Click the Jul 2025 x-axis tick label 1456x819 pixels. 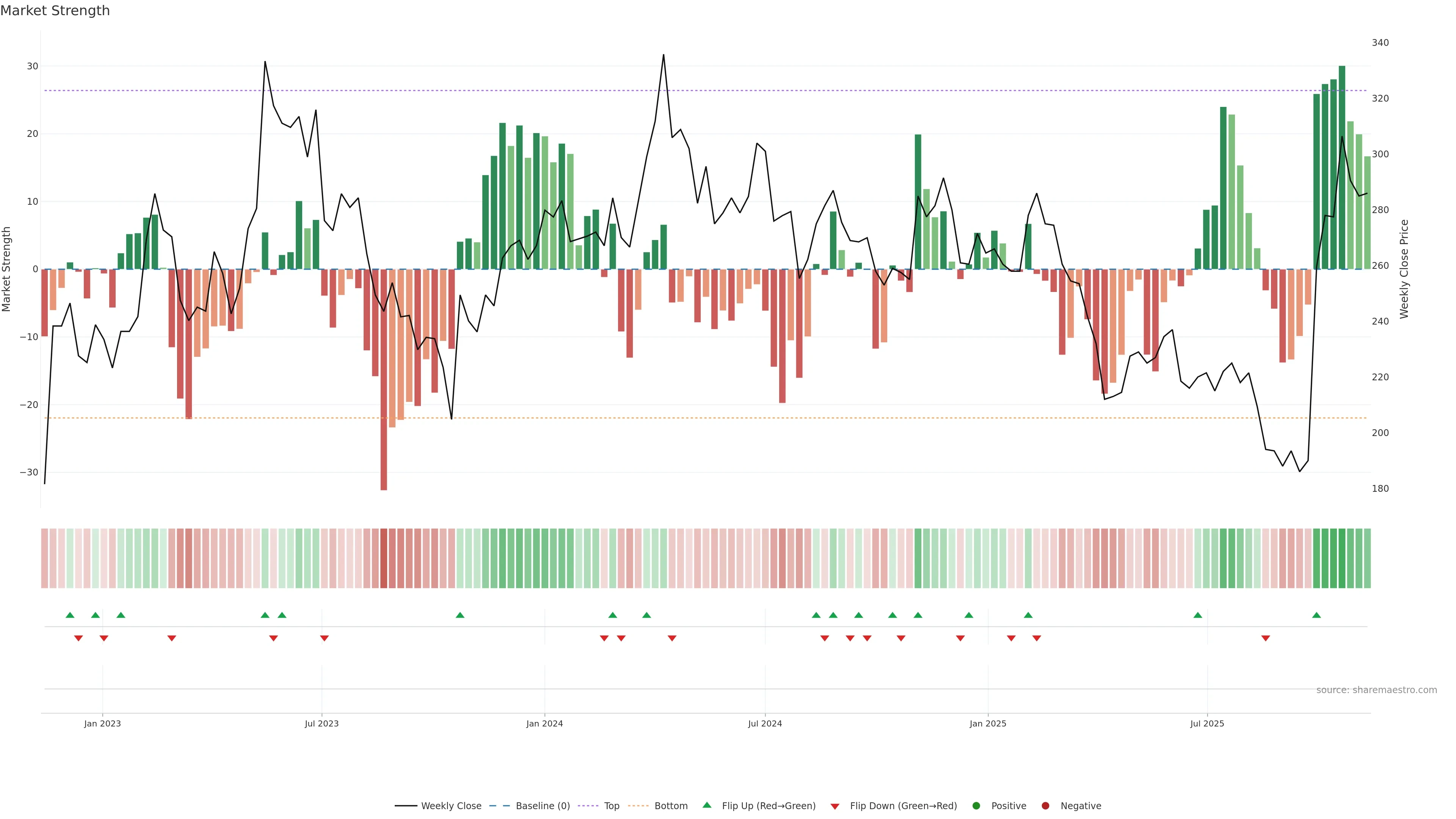1207,723
